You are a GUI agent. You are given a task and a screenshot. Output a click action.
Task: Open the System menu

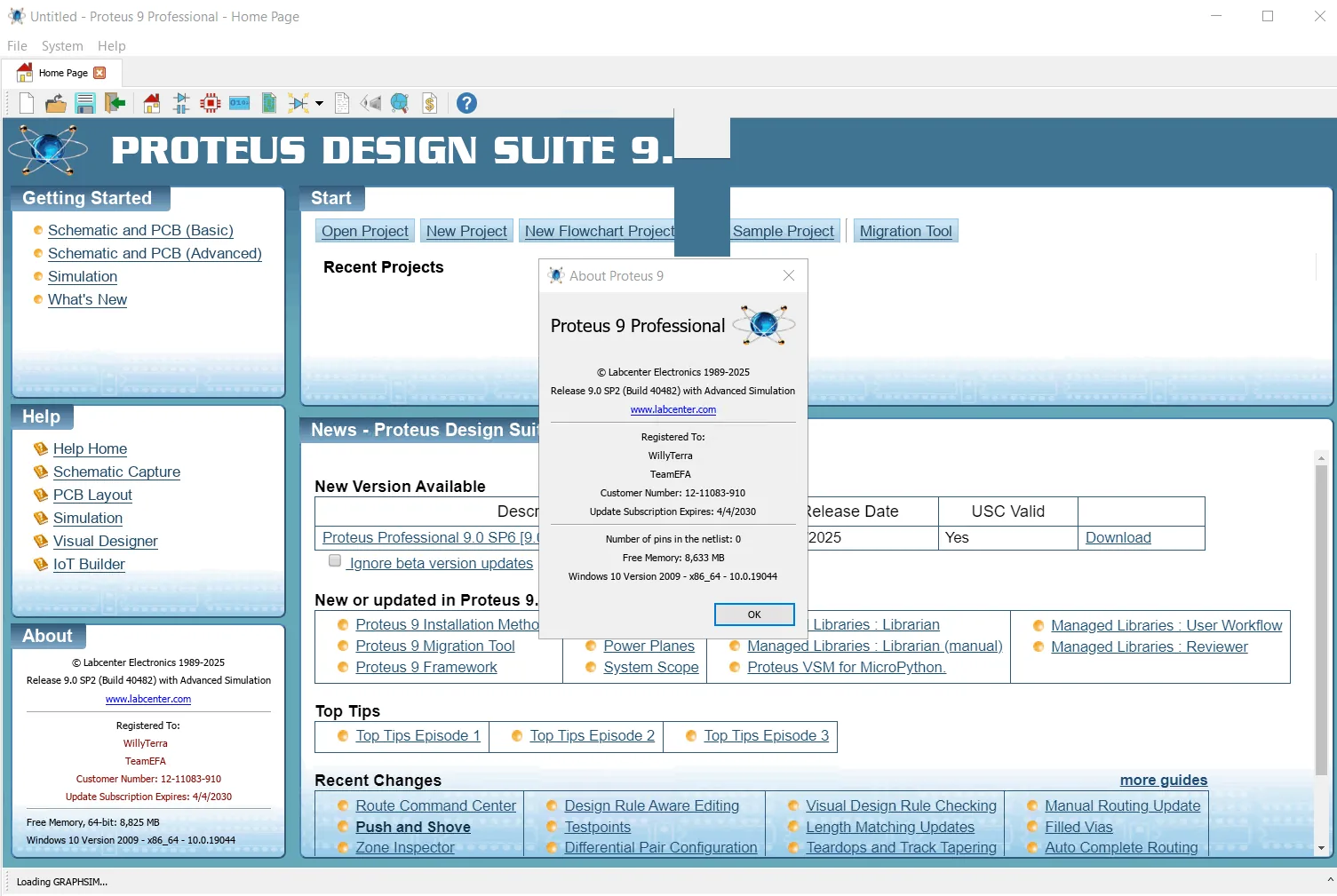[62, 46]
